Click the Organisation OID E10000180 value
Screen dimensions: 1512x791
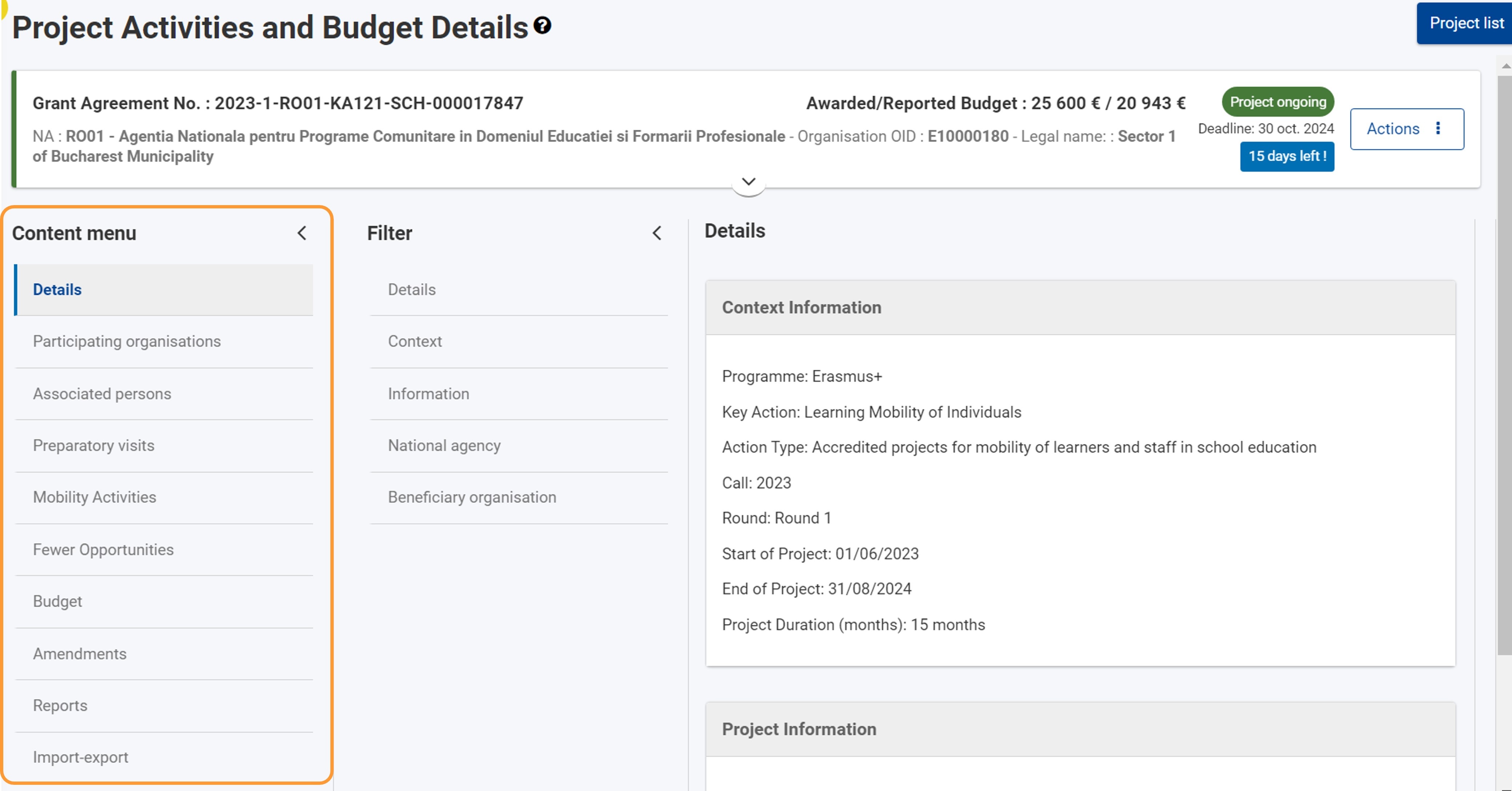point(968,136)
